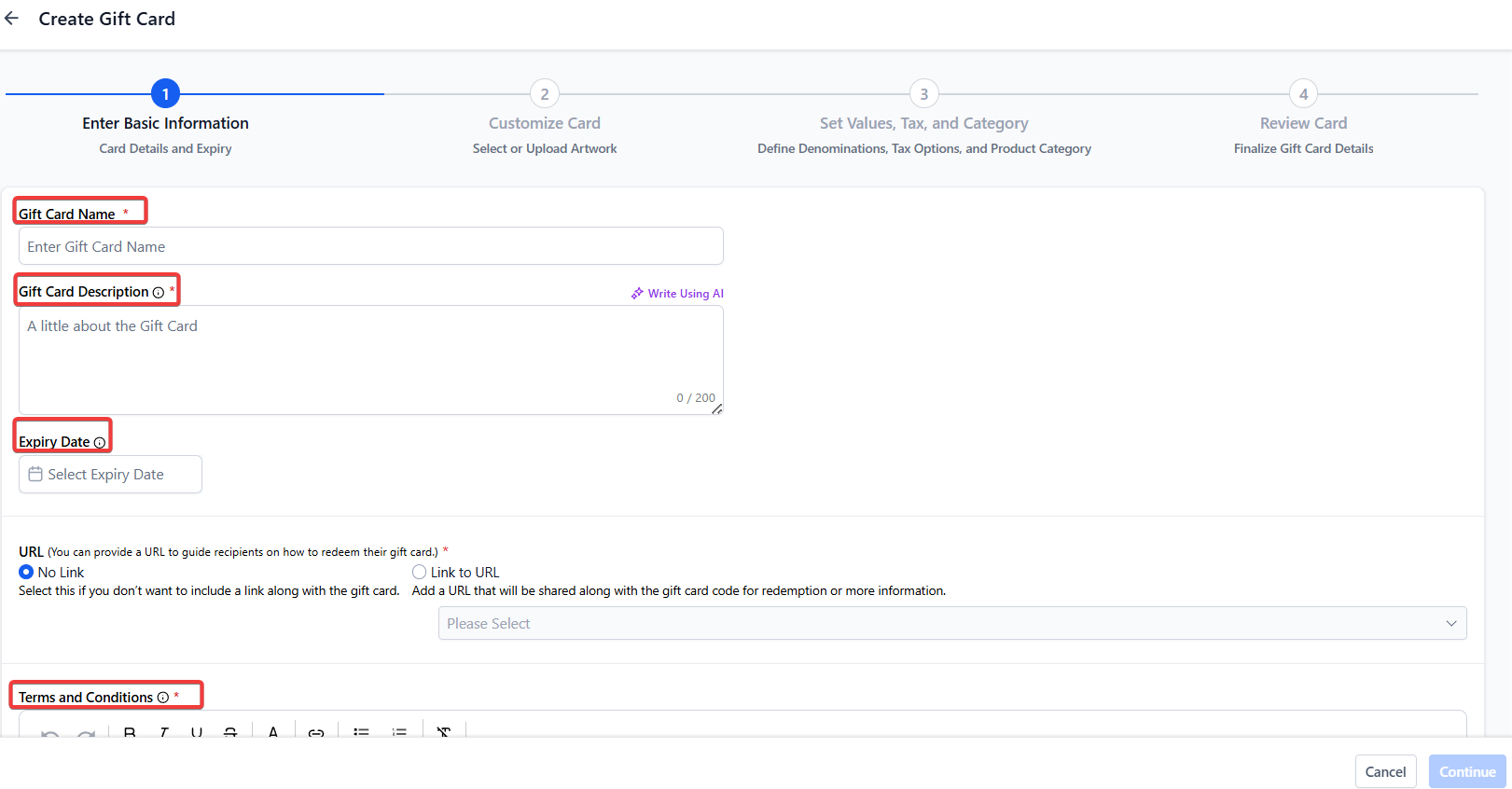Viewport: 1512px width, 789px height.
Task: Go to step 3 Set Values, Tax, and Category
Action: point(923,94)
